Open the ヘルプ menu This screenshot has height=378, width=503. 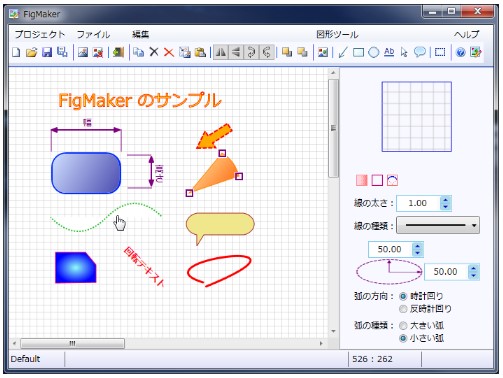[x=466, y=34]
